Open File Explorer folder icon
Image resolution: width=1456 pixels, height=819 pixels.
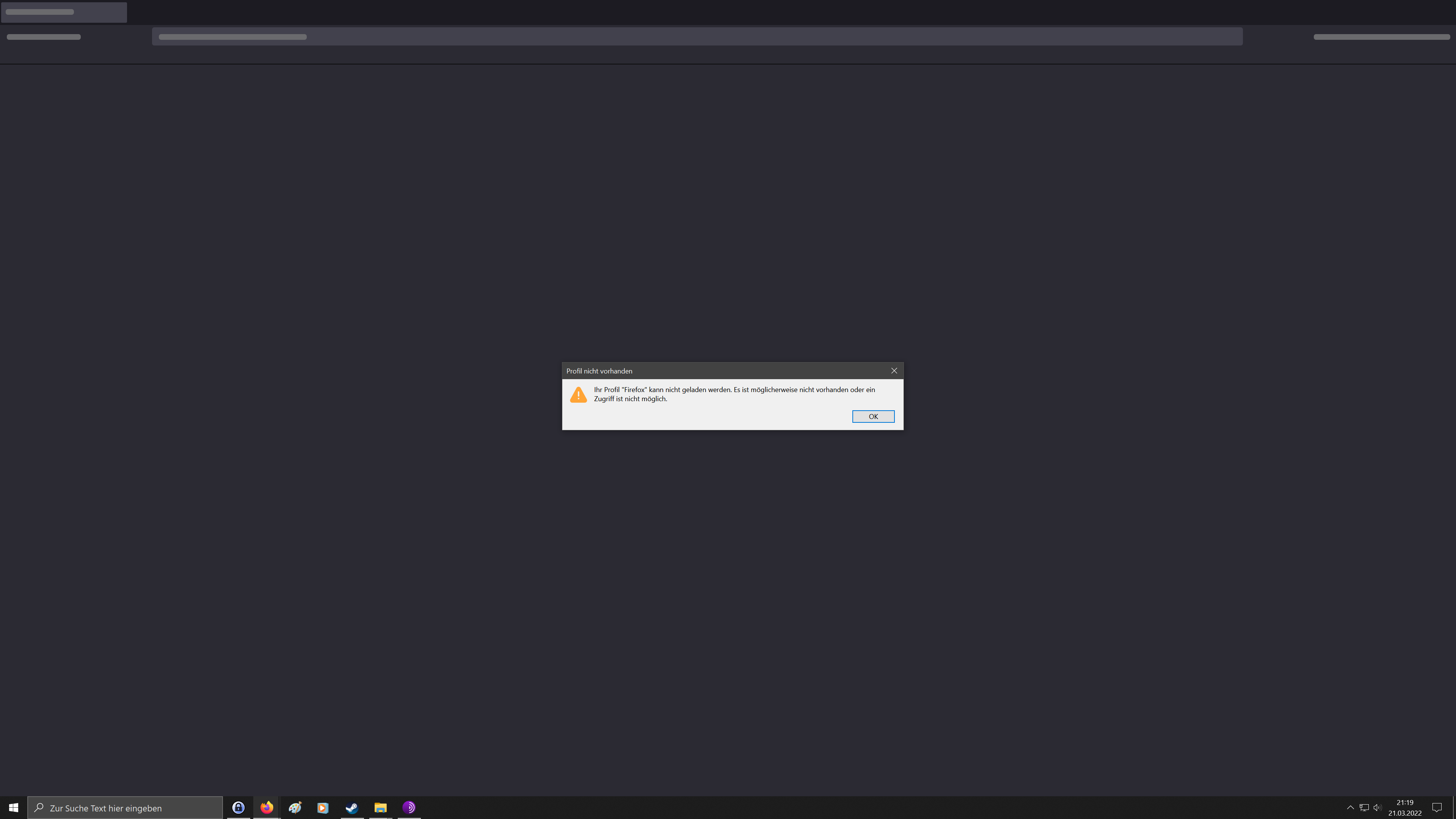(x=380, y=808)
